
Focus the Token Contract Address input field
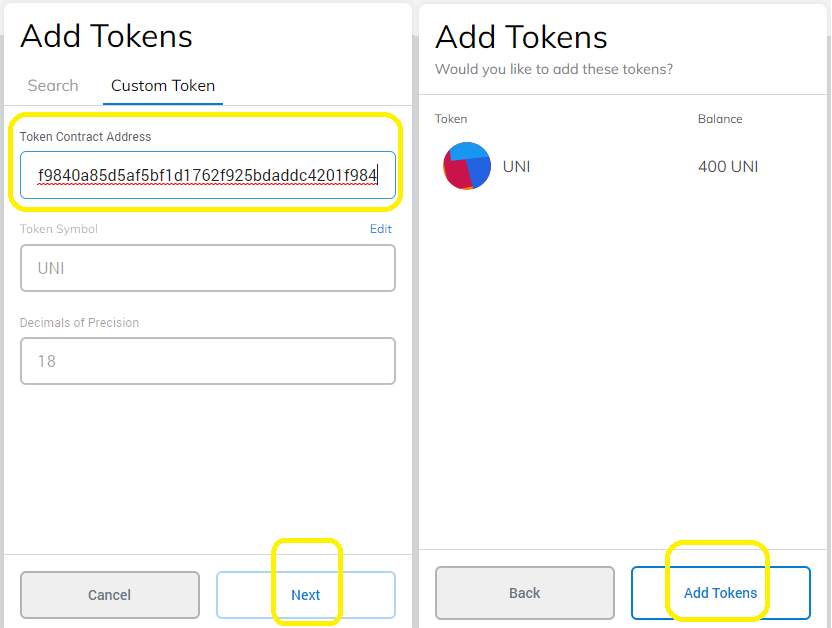tap(207, 176)
